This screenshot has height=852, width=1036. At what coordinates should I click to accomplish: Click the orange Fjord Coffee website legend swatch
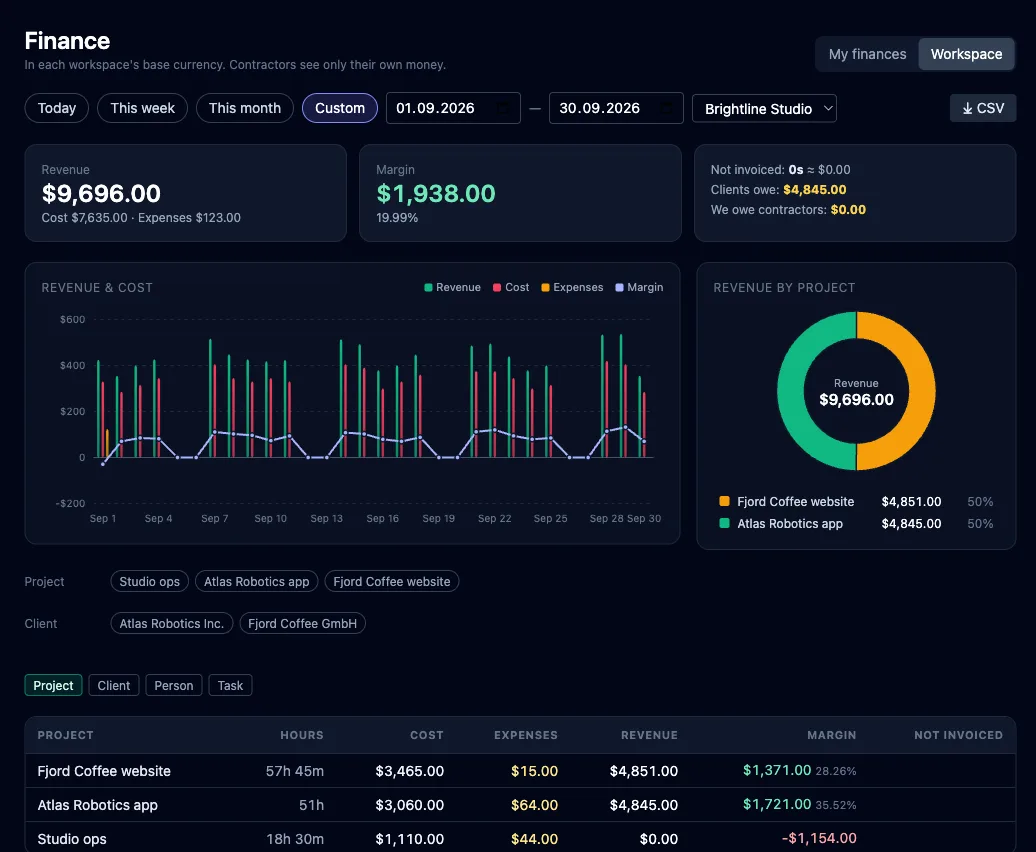click(724, 501)
